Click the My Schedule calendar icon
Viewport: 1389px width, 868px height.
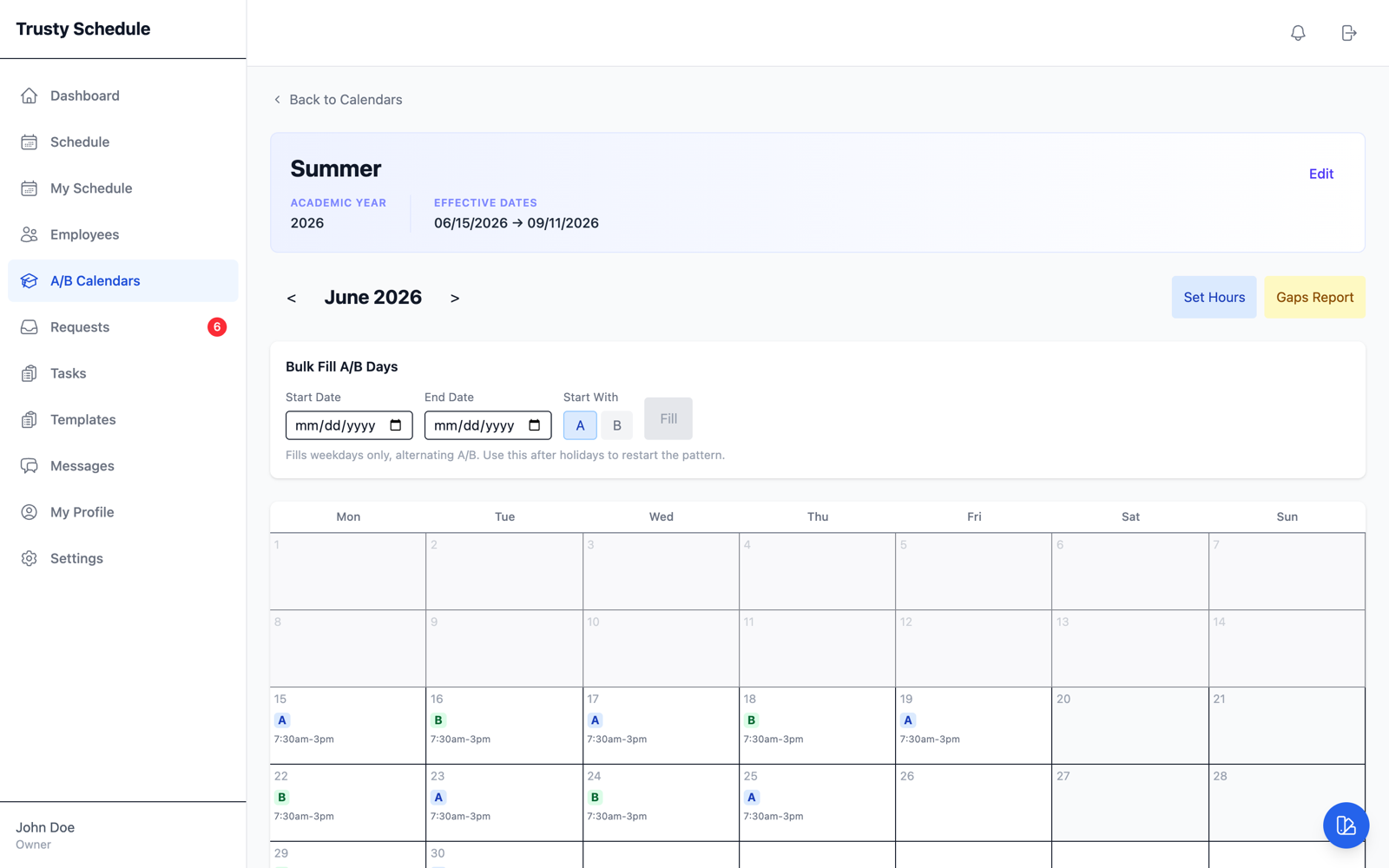click(x=30, y=188)
